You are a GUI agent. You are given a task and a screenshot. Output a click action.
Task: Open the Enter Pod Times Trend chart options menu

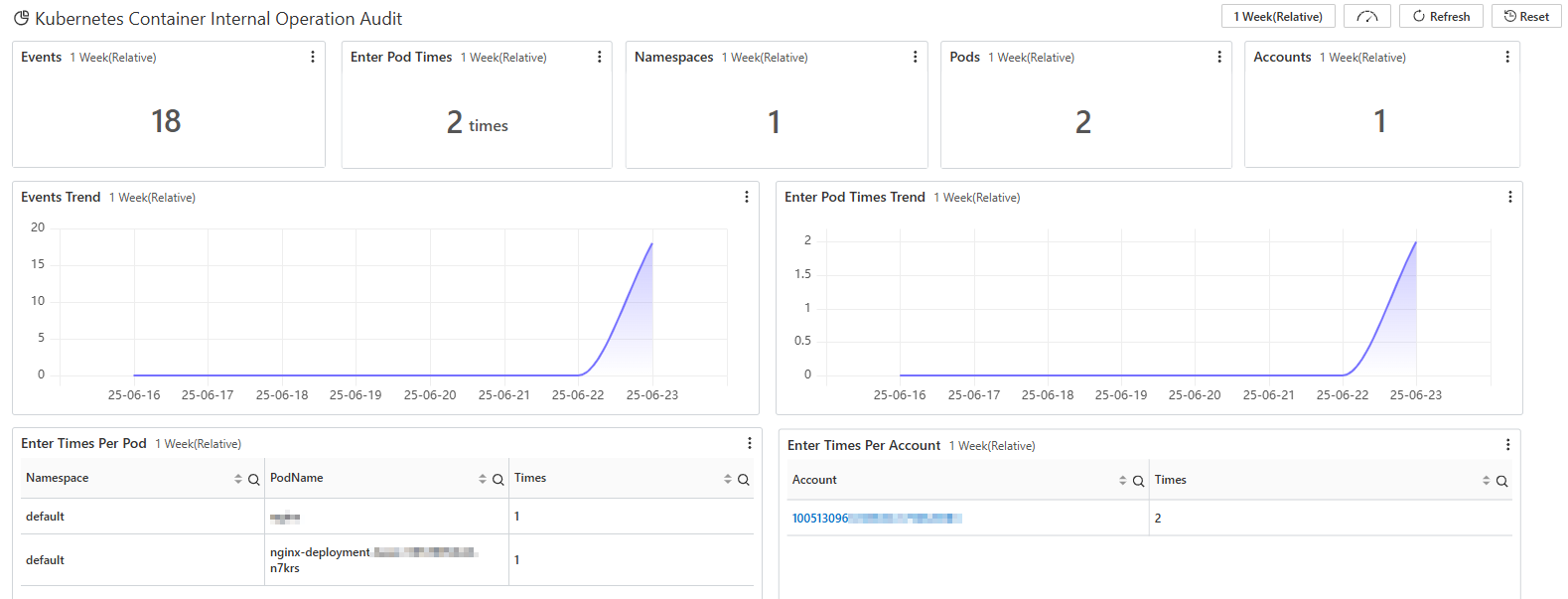click(x=1510, y=197)
